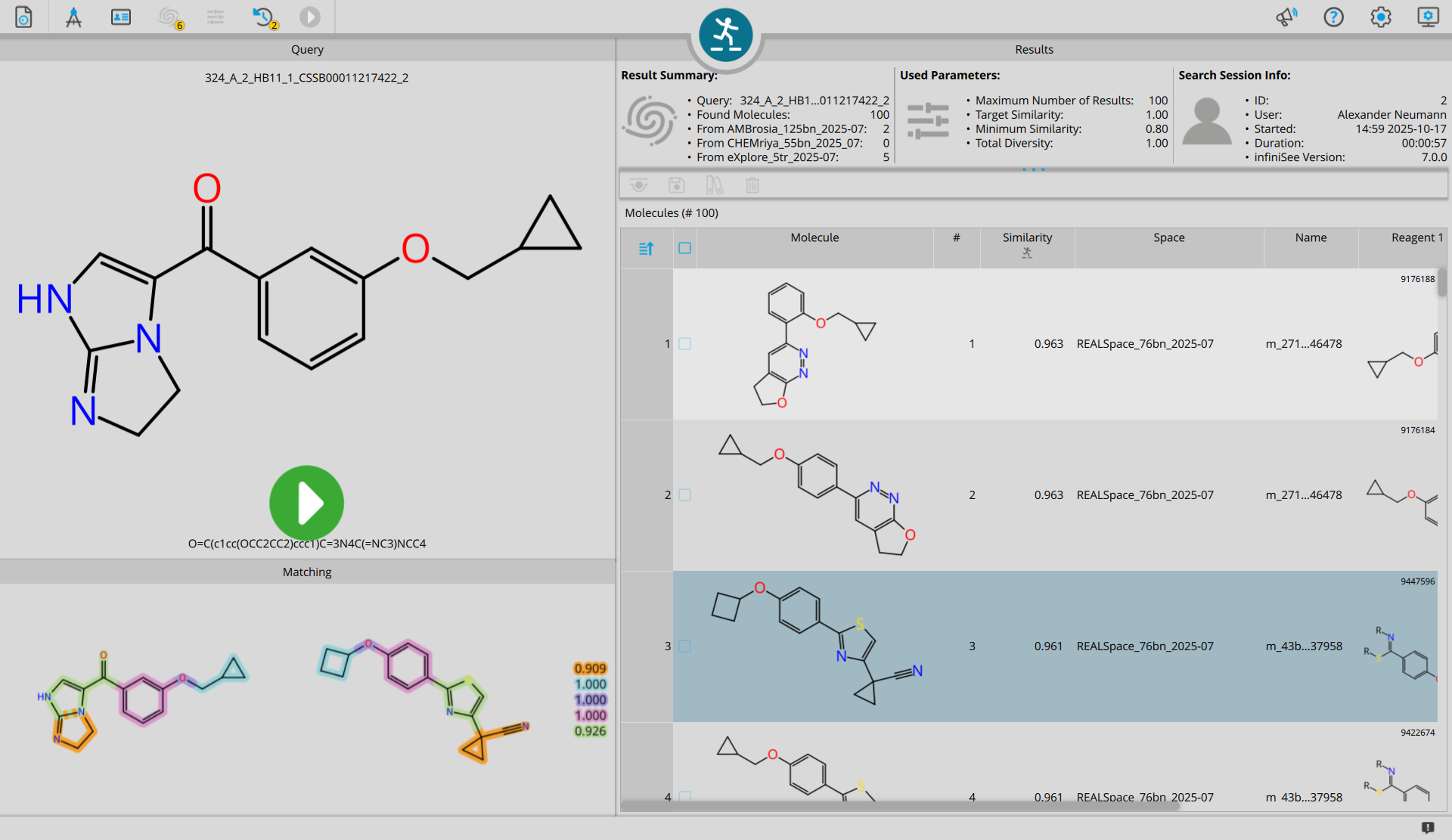Toggle select-all checkbox in table header

click(684, 248)
